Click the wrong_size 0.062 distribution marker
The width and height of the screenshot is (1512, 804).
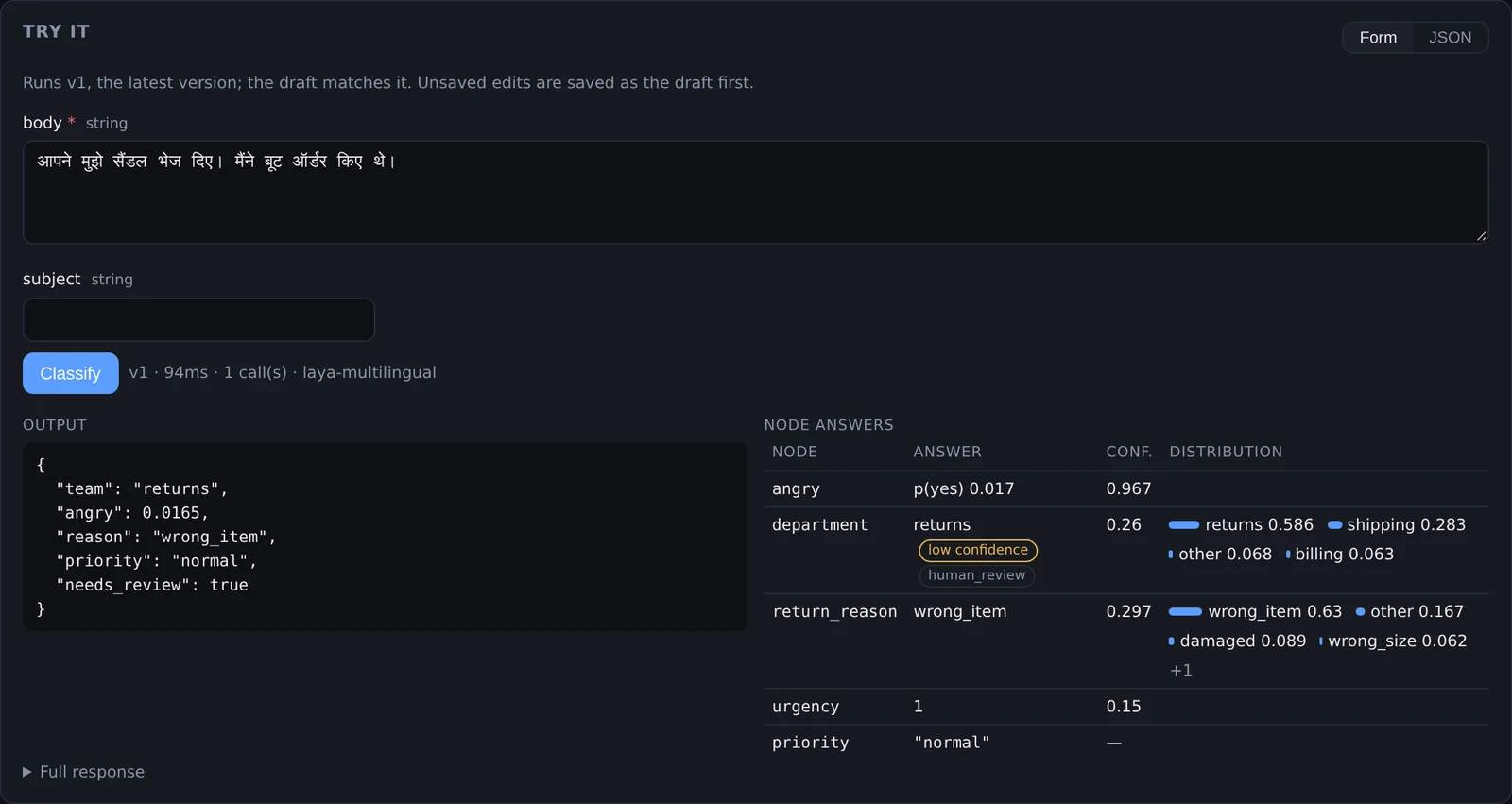[1321, 641]
